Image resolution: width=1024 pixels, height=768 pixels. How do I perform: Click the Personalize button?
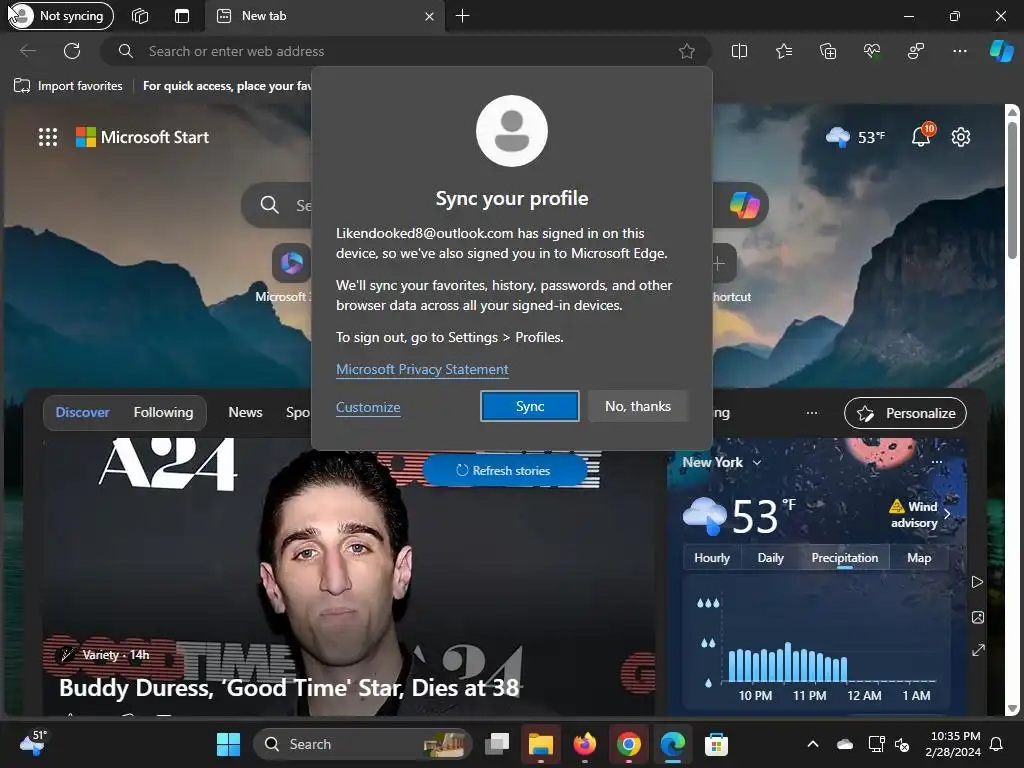click(x=905, y=413)
